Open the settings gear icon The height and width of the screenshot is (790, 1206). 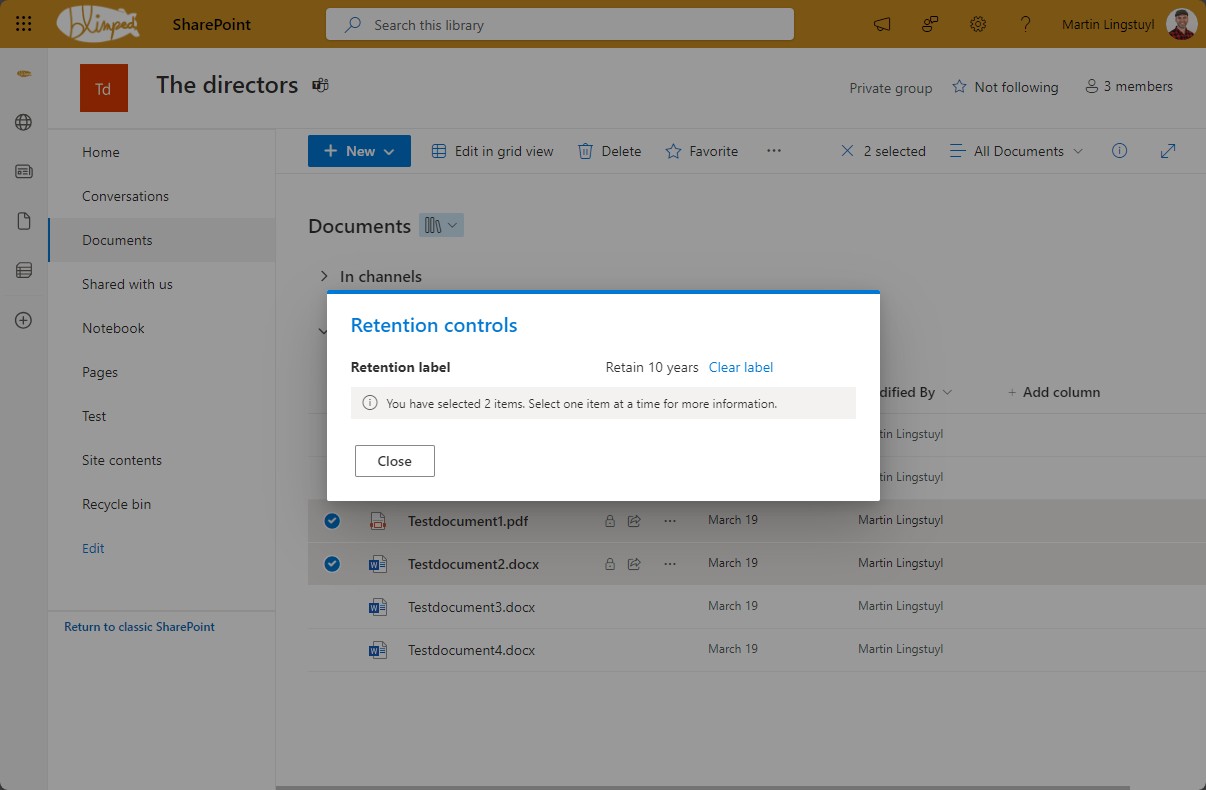pos(978,24)
